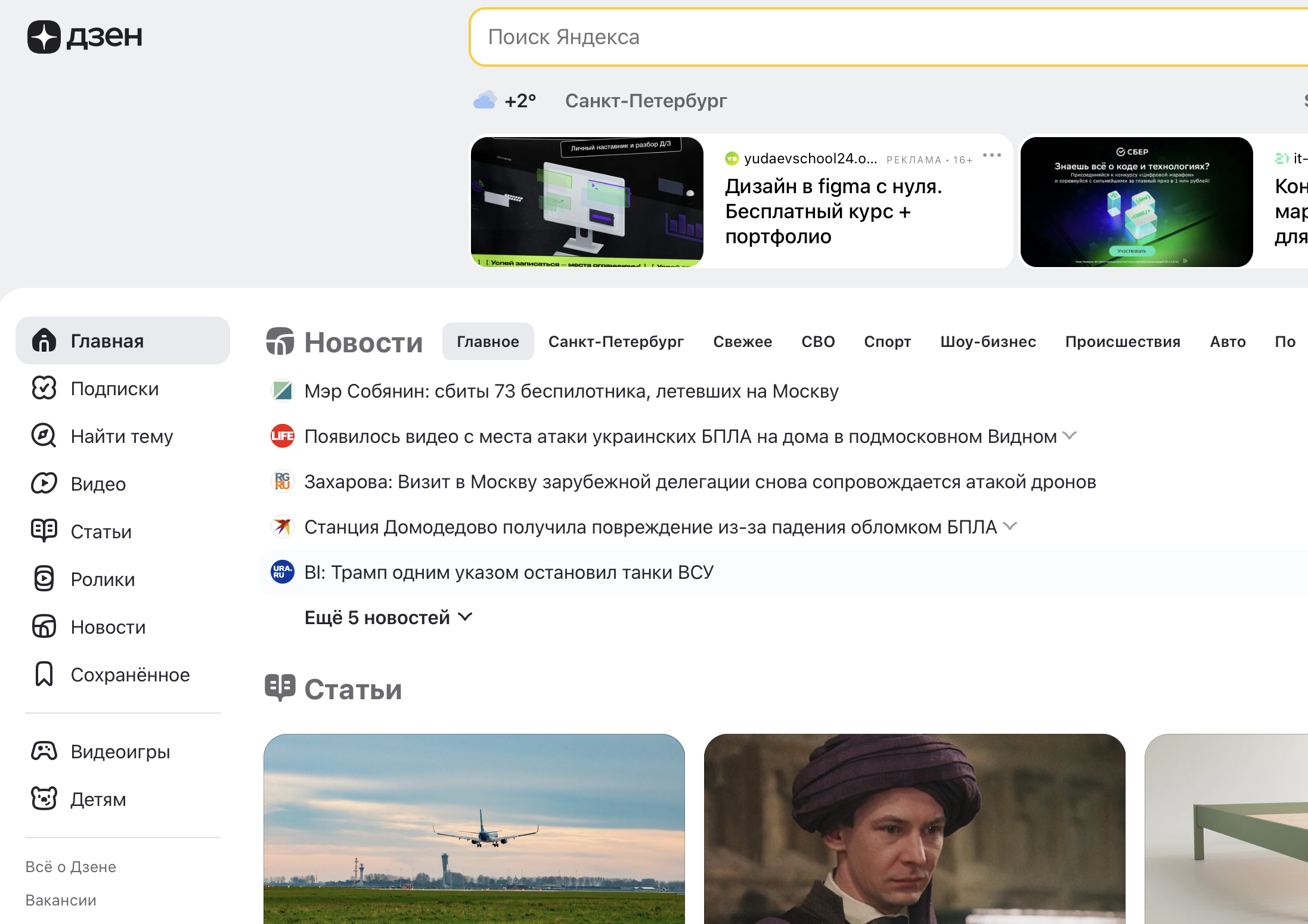Open the Новости sidebar icon

pos(44,627)
